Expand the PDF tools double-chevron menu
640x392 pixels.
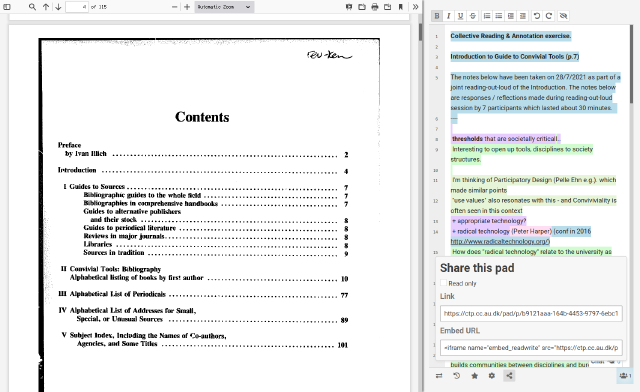pyautogui.click(x=415, y=7)
